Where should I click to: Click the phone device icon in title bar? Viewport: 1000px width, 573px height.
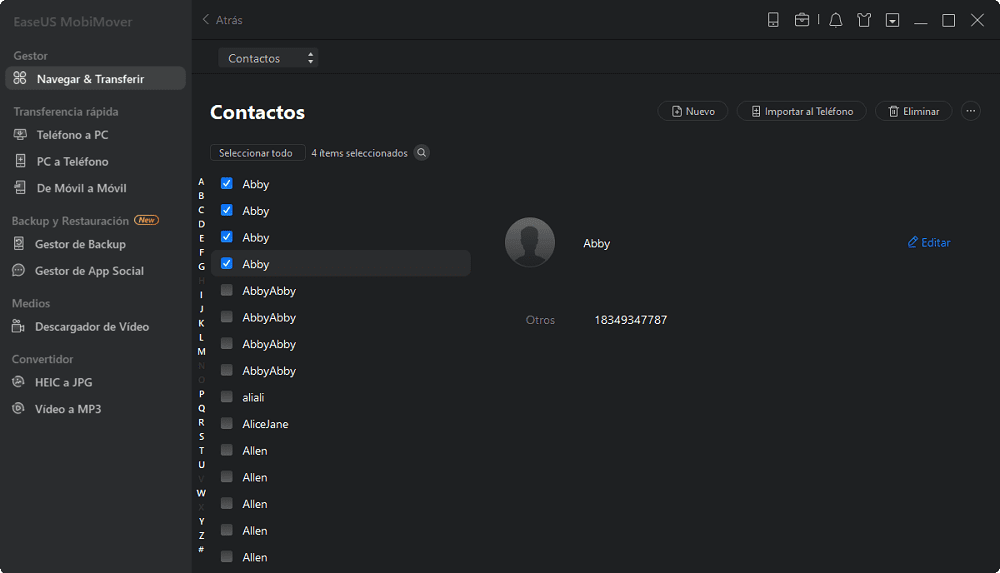click(773, 20)
